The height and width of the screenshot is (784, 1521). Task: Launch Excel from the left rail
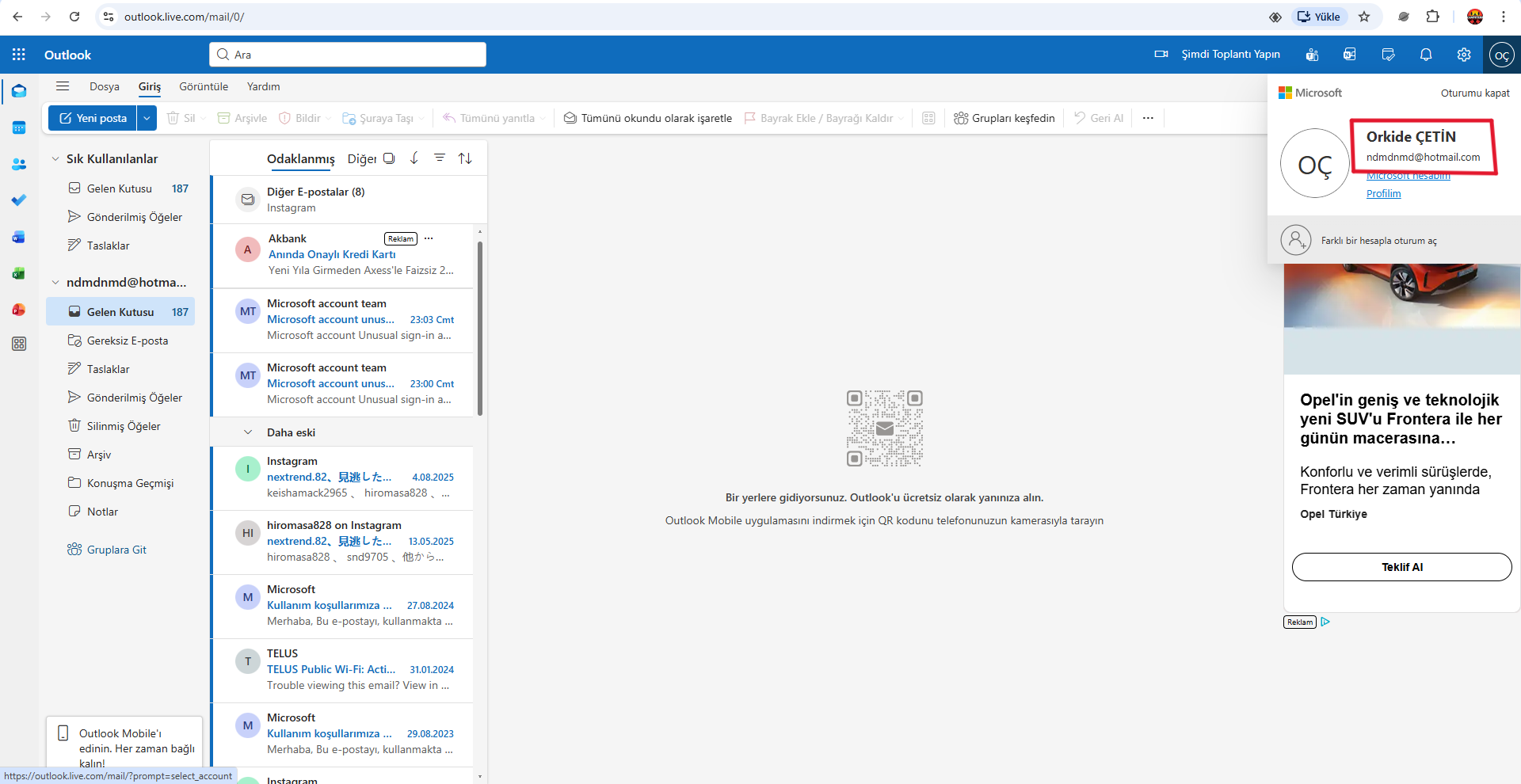19,273
